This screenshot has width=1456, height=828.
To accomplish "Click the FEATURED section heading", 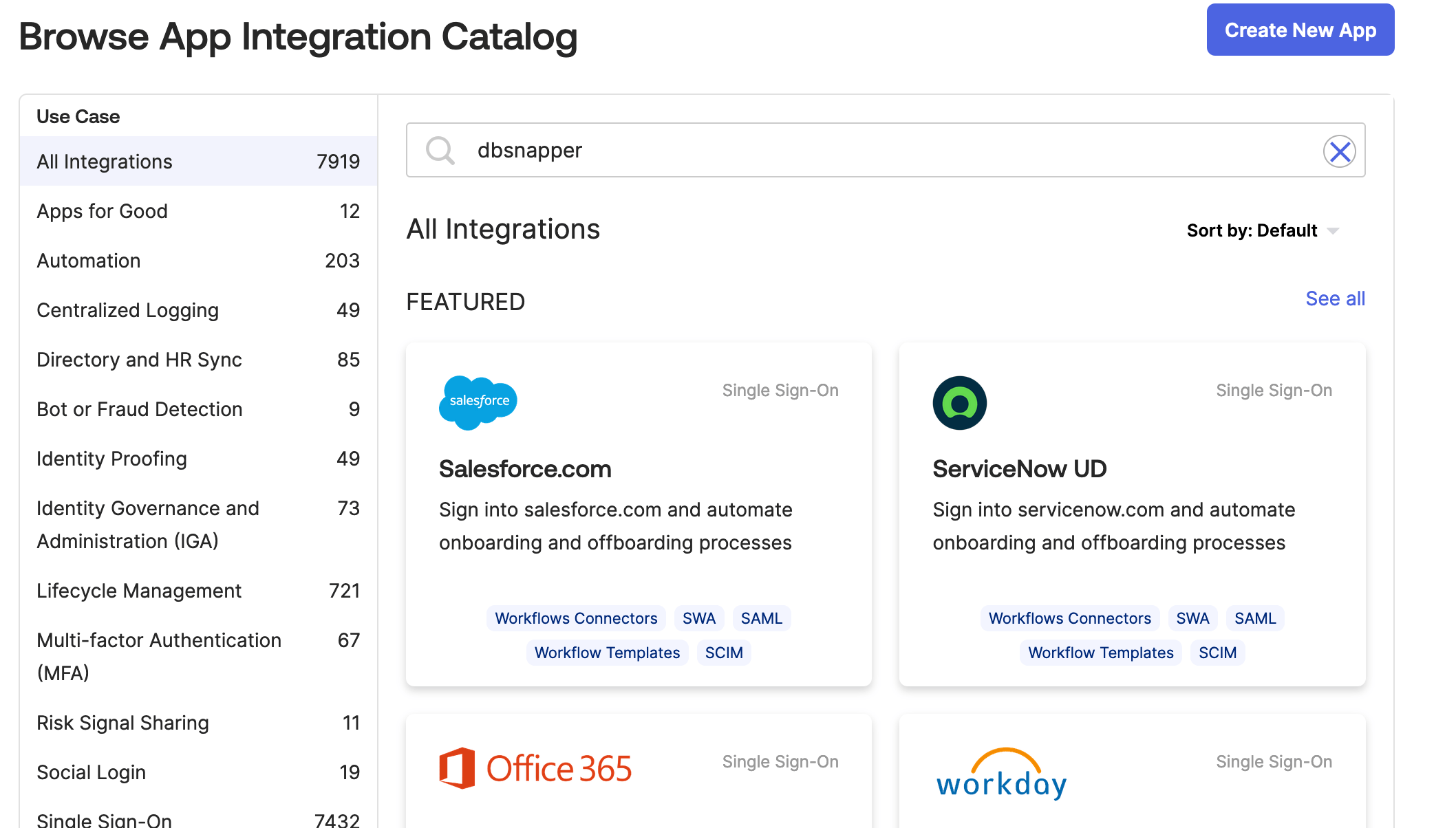I will tap(465, 302).
